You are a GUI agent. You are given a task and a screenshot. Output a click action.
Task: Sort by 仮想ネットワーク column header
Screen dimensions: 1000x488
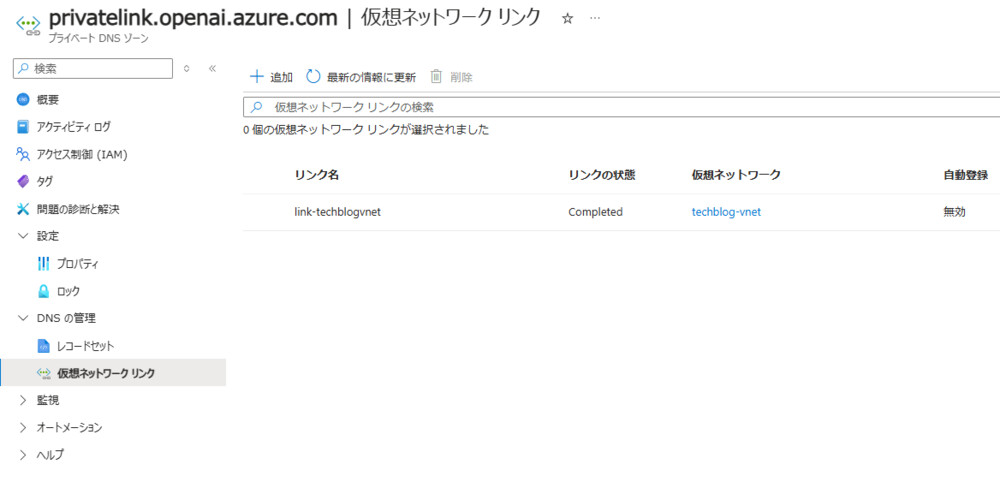736,175
